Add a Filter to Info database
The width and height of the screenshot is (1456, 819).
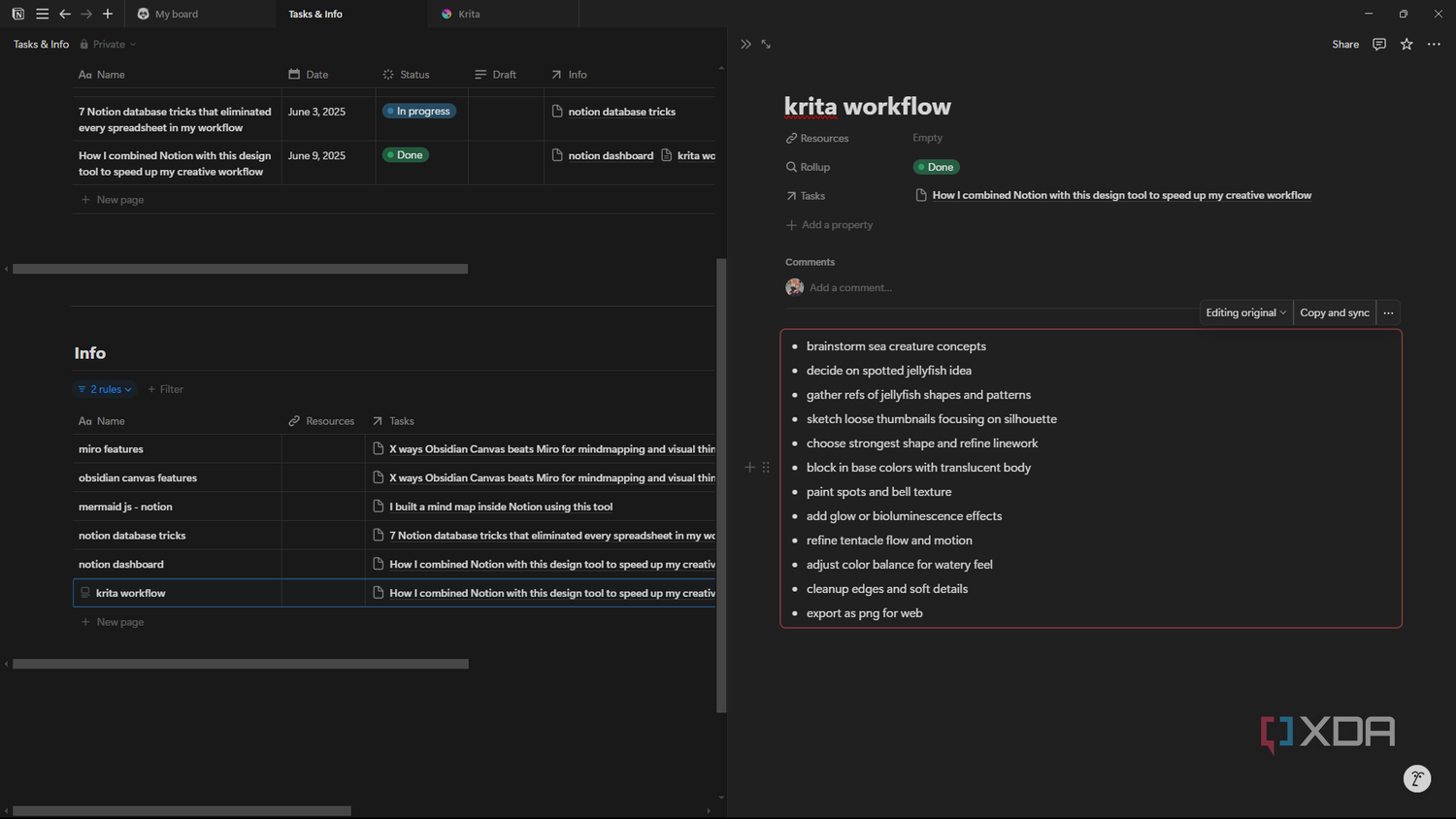[x=166, y=389]
